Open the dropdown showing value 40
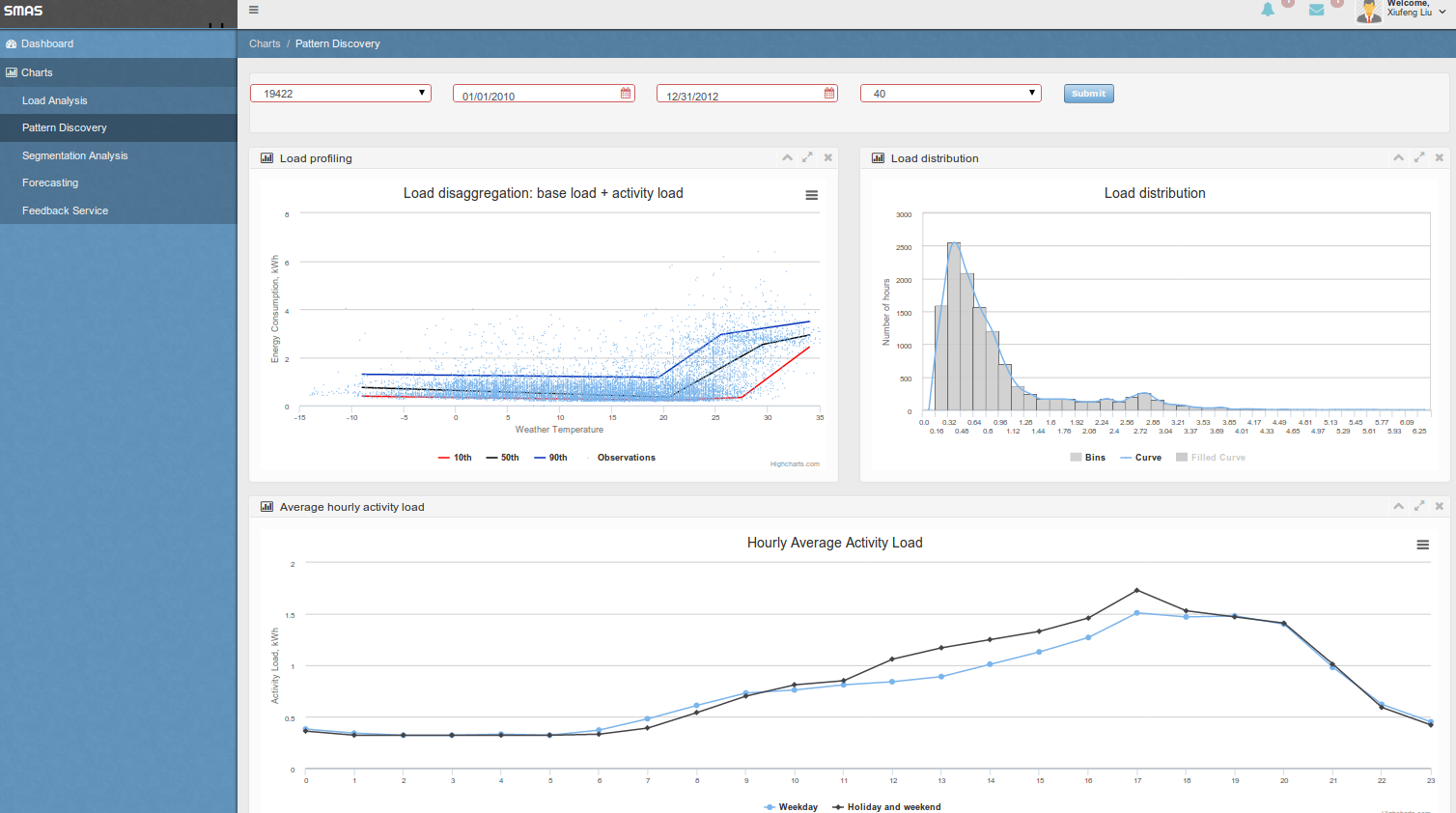Screen dimensions: 1456x813 (950, 94)
